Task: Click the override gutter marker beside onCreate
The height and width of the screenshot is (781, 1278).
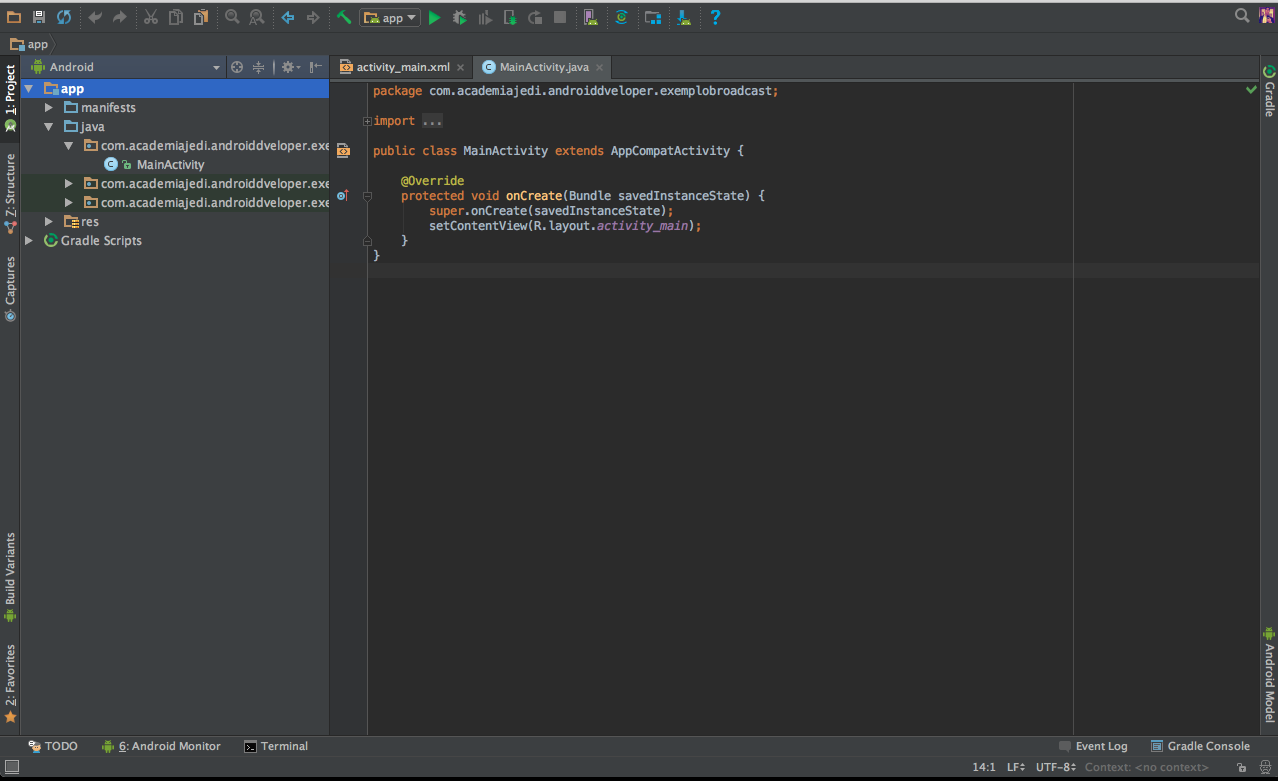Action: coord(342,196)
